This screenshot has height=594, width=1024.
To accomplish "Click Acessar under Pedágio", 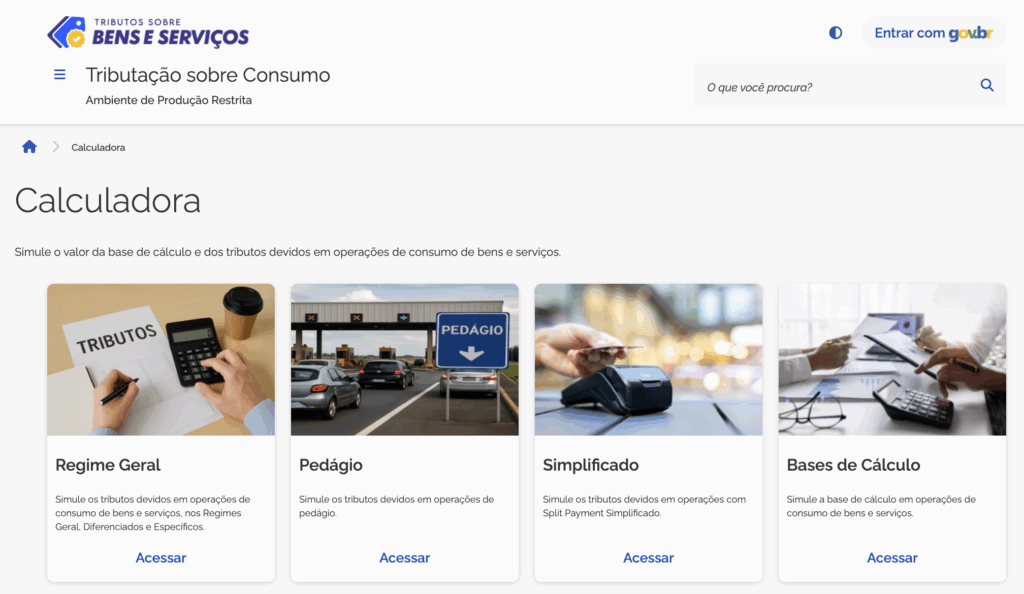I will pos(405,558).
